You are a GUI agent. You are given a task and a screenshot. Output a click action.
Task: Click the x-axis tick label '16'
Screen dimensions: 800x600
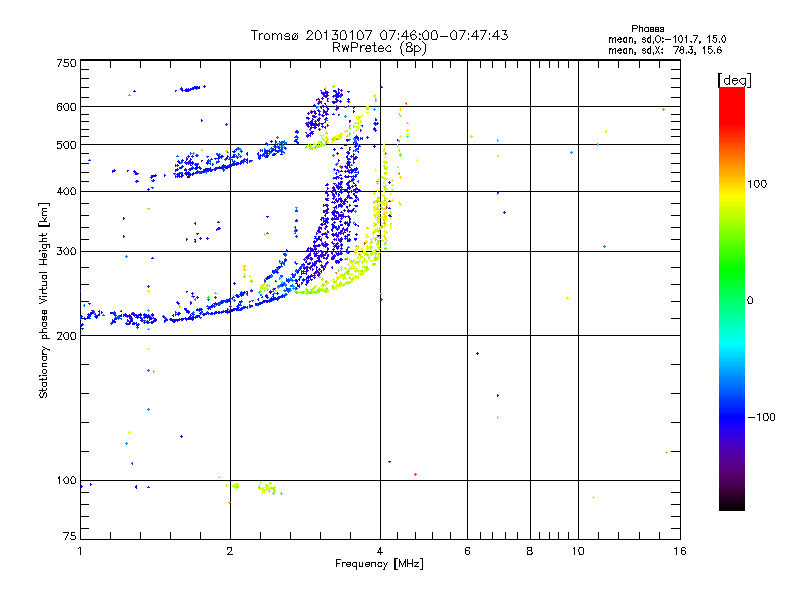[680, 551]
